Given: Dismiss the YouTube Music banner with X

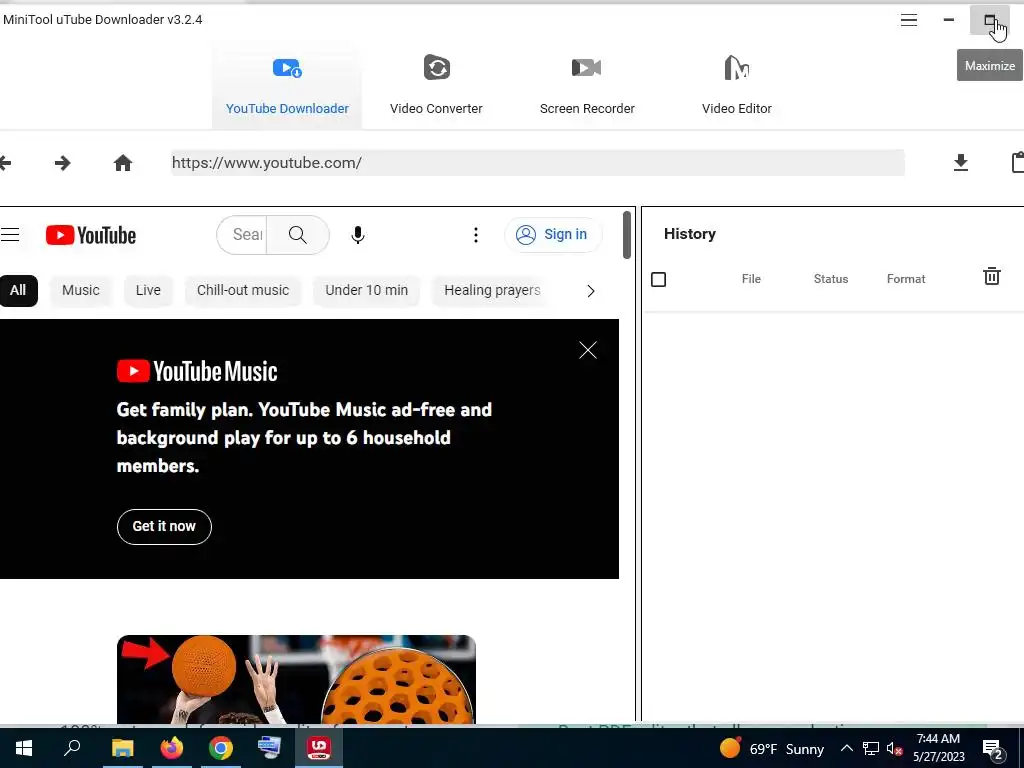Looking at the screenshot, I should (588, 350).
